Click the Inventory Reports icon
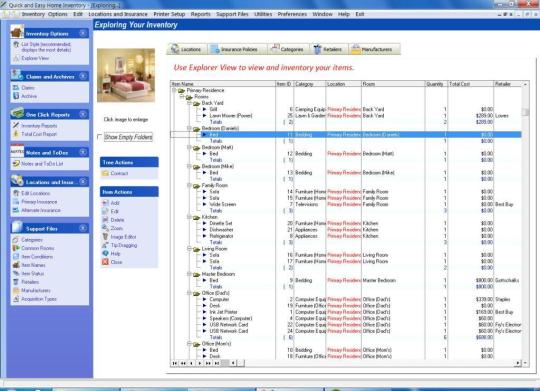This screenshot has height=391, width=540. pos(16,126)
